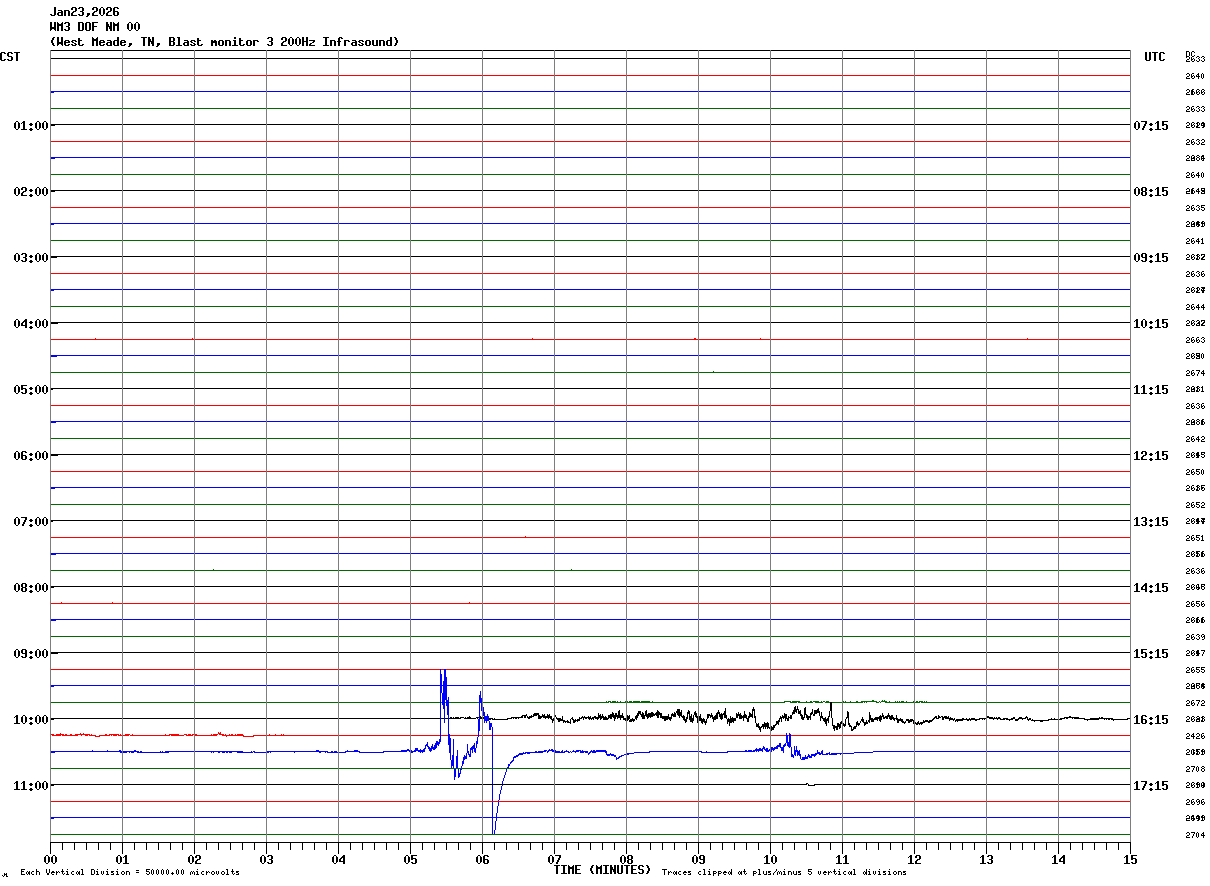
Task: Click the 04:00 CST time label
Action: pos(31,323)
